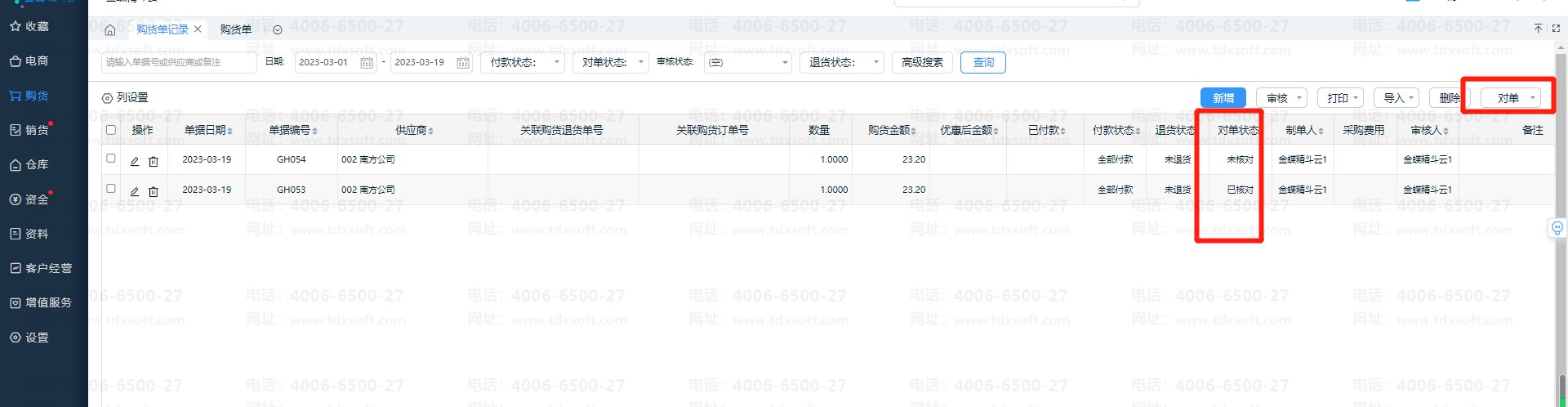The image size is (1568, 407).
Task: Switch to the 购货单 tab
Action: (236, 30)
